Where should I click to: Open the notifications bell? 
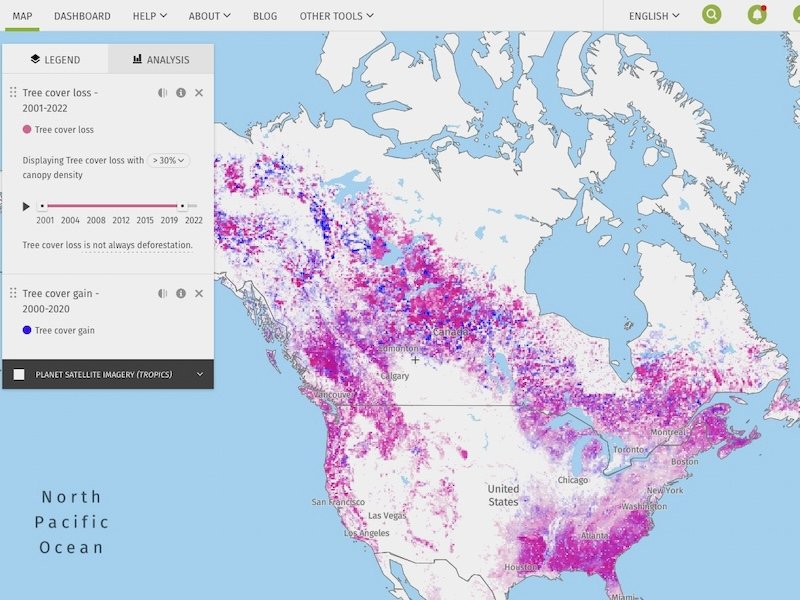757,15
